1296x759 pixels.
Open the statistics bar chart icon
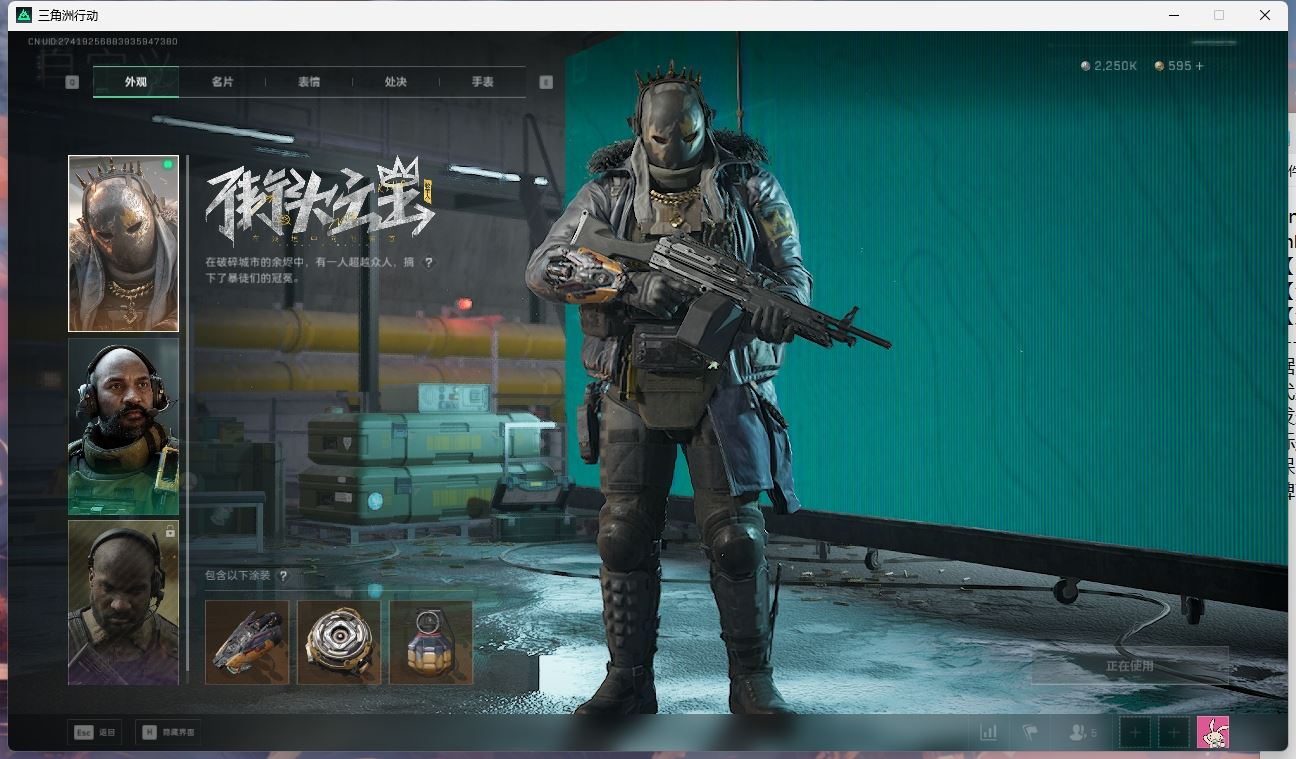click(x=988, y=732)
